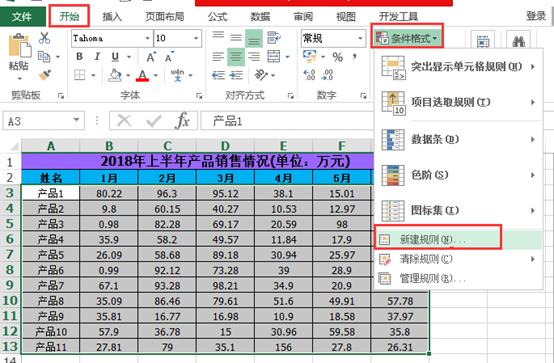Click the Find binoculars icon
This screenshot has width=554, height=363.
[x=518, y=42]
